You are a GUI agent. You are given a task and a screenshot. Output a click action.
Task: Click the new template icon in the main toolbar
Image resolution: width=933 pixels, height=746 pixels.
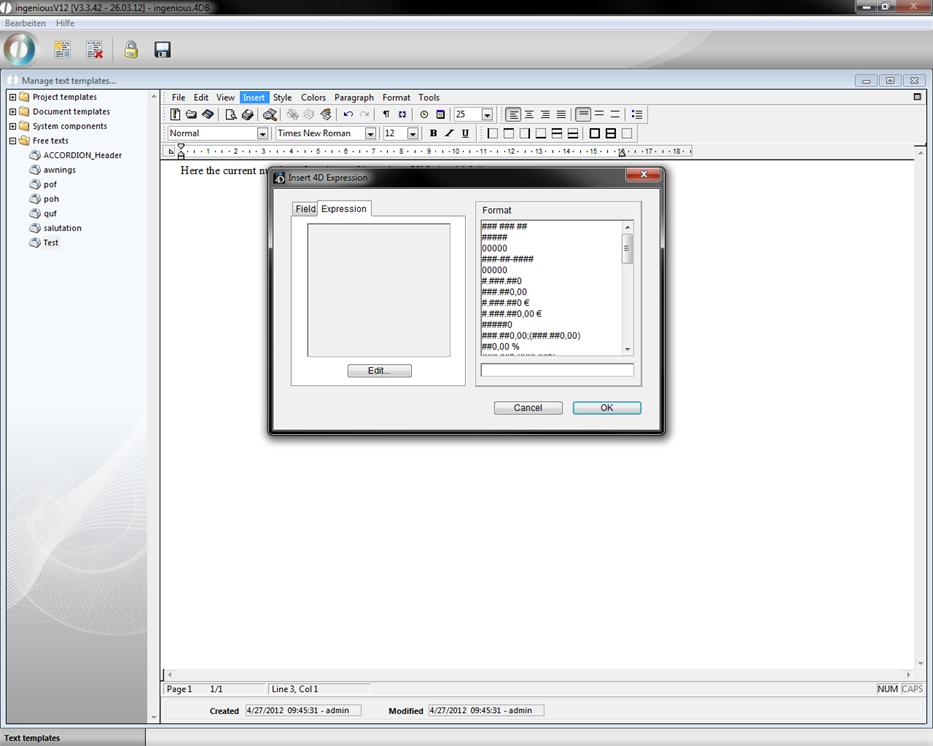[x=62, y=49]
